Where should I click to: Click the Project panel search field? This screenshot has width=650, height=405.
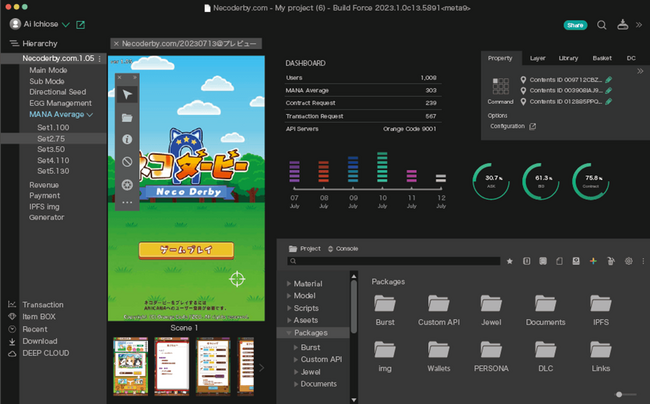(394, 261)
